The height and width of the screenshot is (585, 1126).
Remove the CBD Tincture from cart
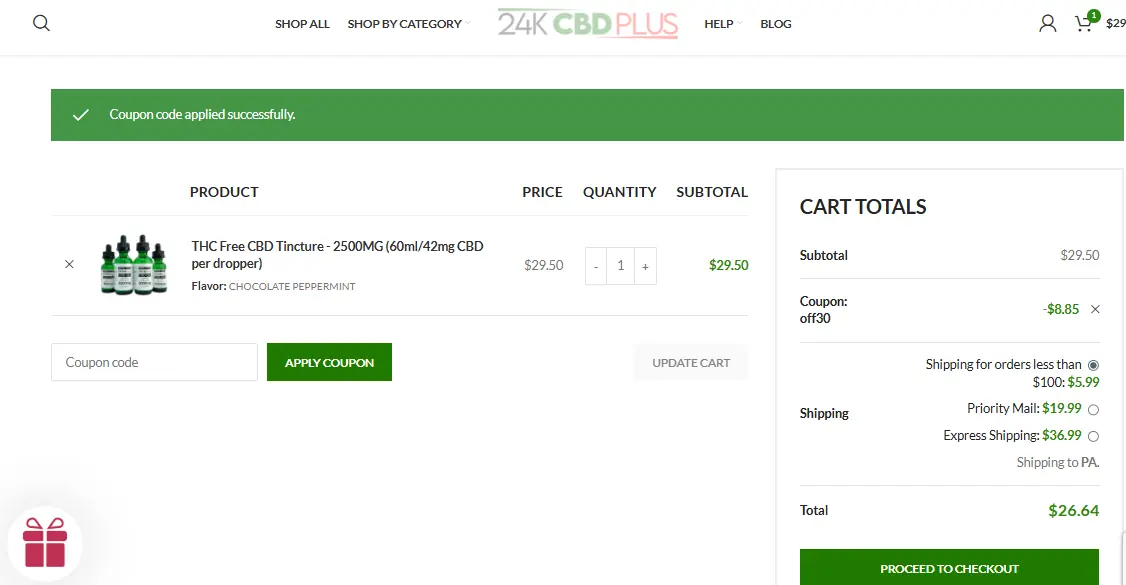point(69,265)
